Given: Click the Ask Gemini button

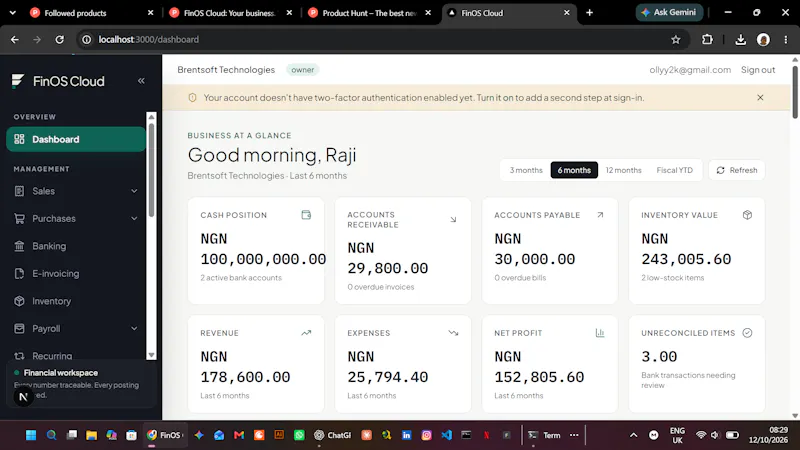Looking at the screenshot, I should click(669, 12).
